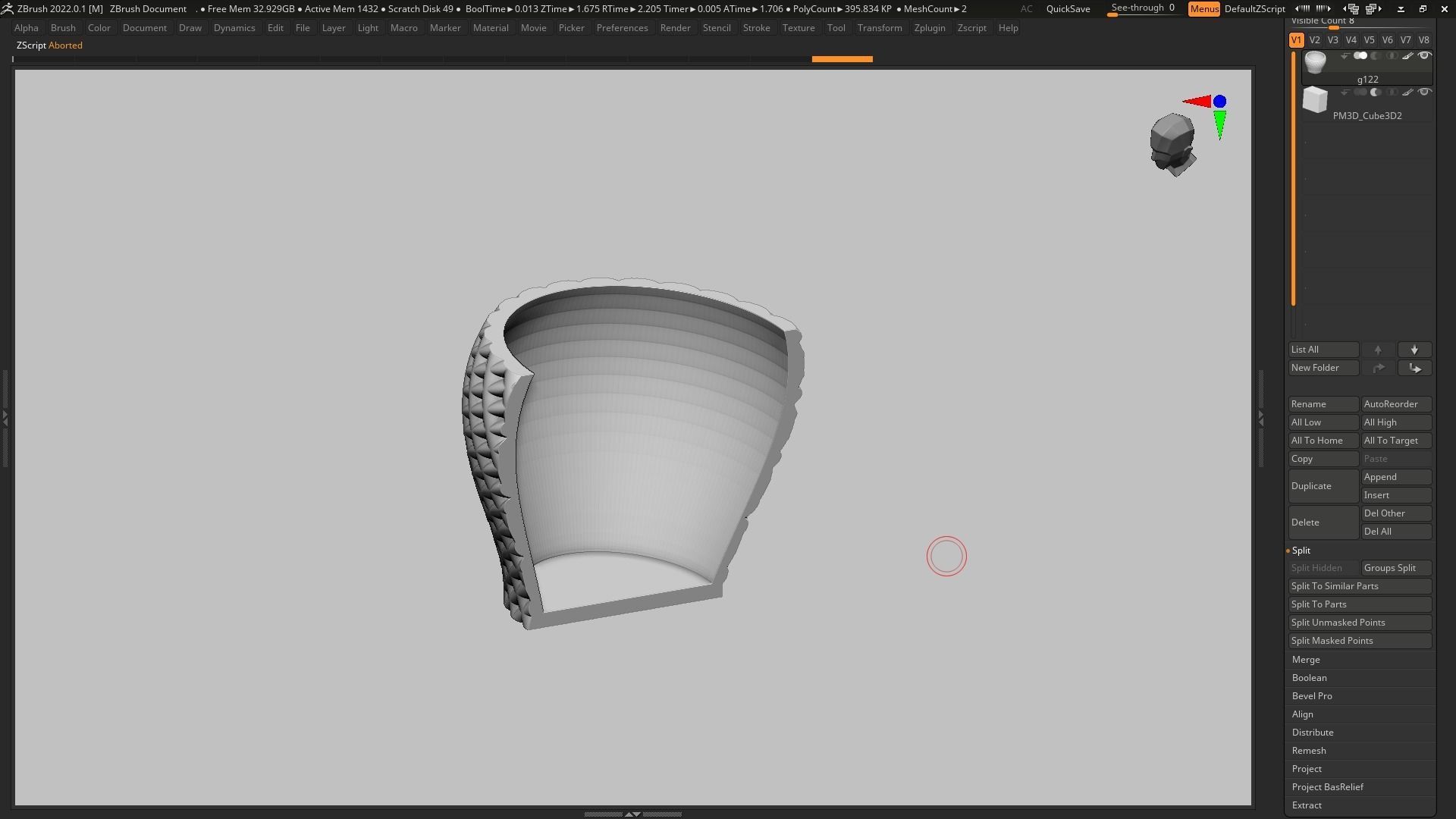
Task: Toggle the g122 start-group arrow icon
Action: pyautogui.click(x=1345, y=56)
